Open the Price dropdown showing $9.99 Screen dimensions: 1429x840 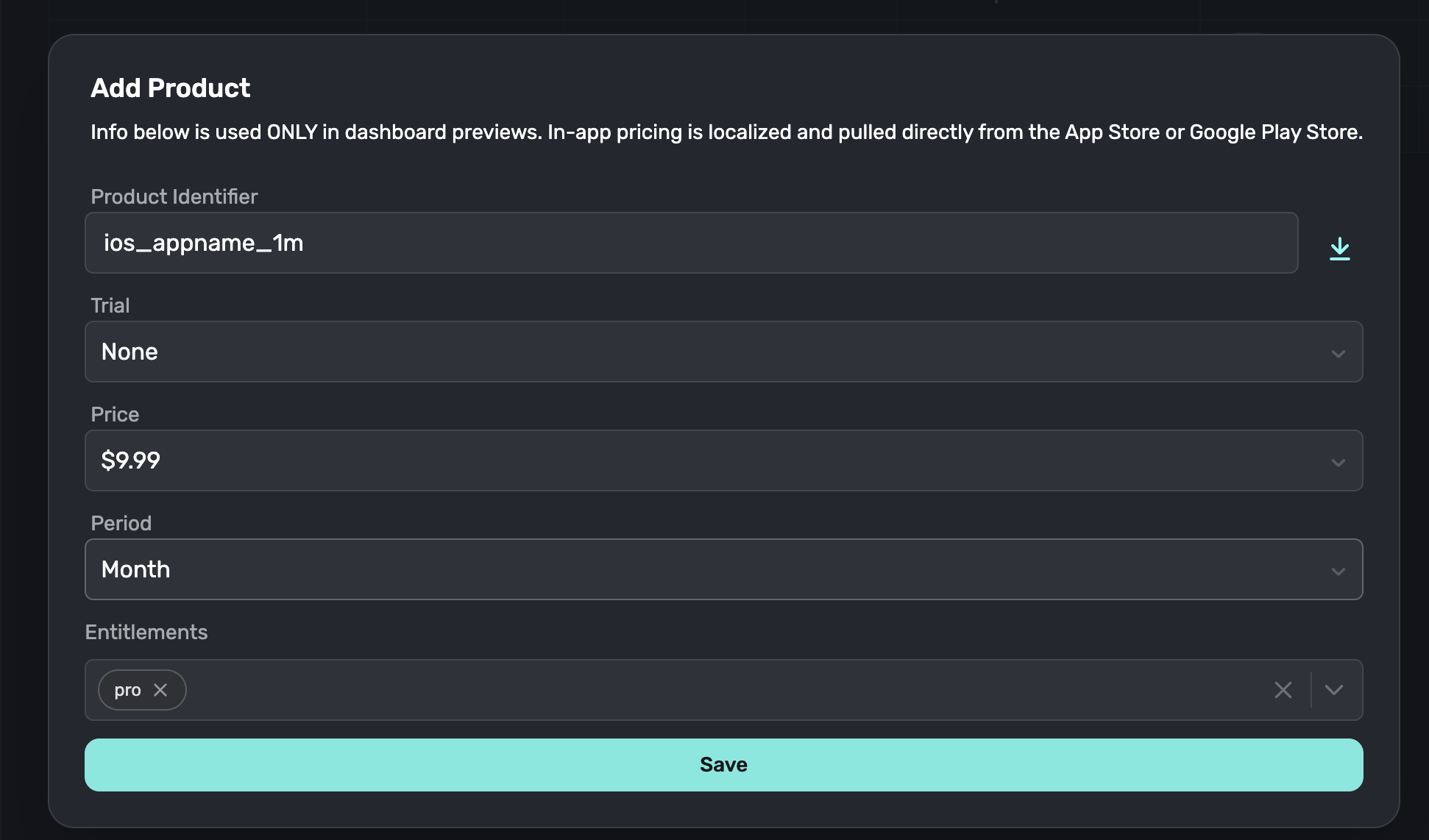[723, 460]
